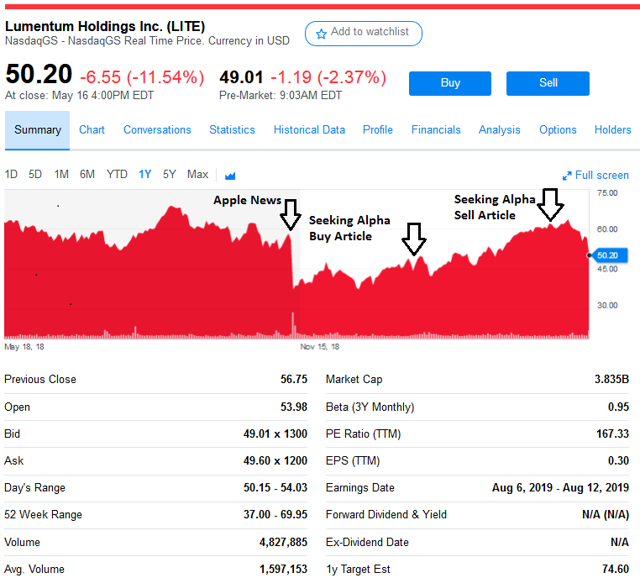Click the May 18, 18 axis date label
Image resolution: width=640 pixels, height=578 pixels.
coord(24,347)
